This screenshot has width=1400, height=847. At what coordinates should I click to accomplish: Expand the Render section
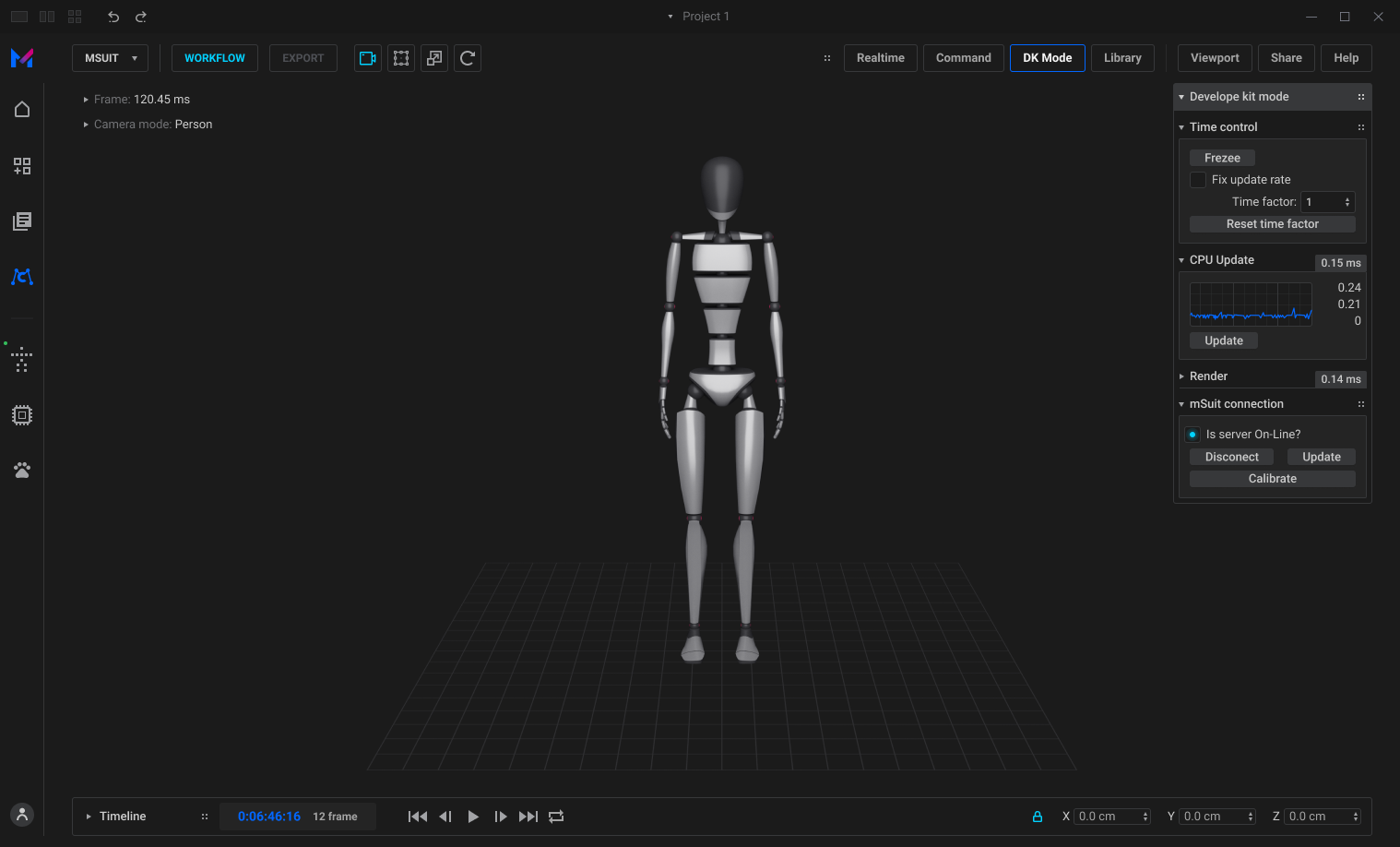pyautogui.click(x=1181, y=376)
